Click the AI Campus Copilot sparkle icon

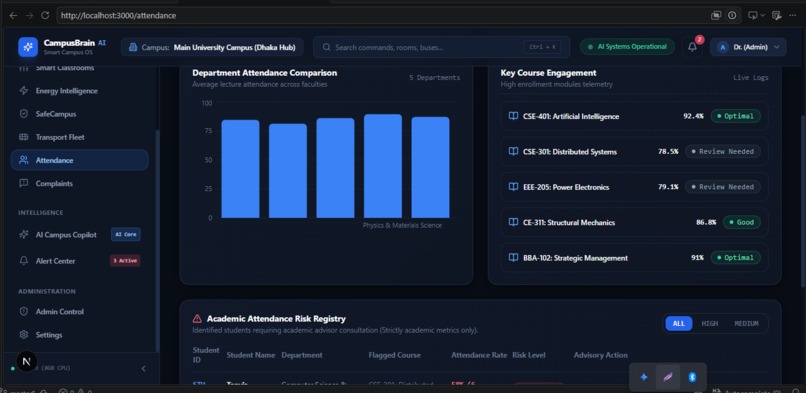click(x=24, y=235)
